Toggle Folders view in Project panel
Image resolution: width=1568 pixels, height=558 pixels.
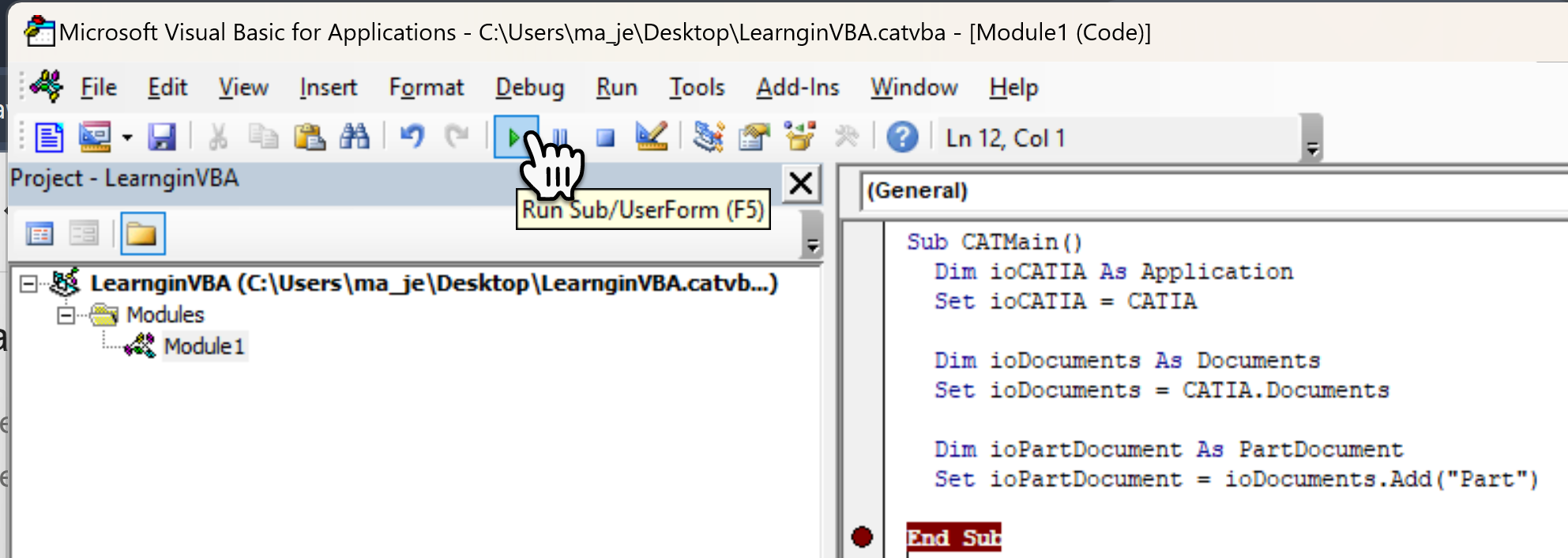[142, 234]
